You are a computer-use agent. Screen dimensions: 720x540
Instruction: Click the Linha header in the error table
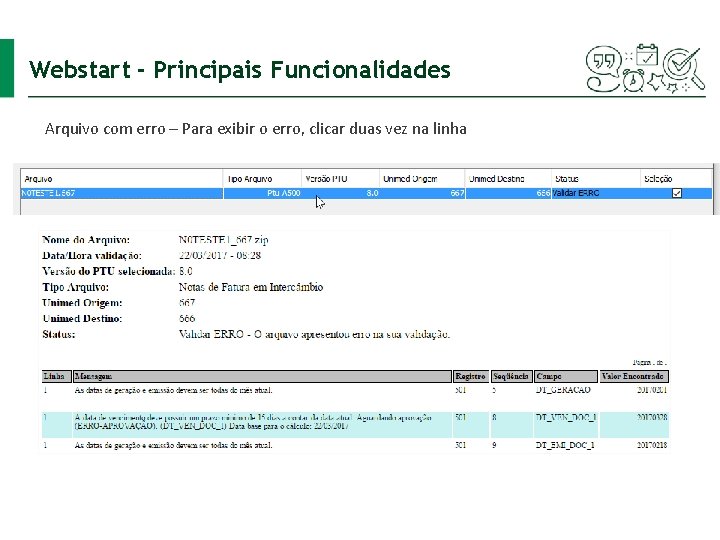point(56,377)
